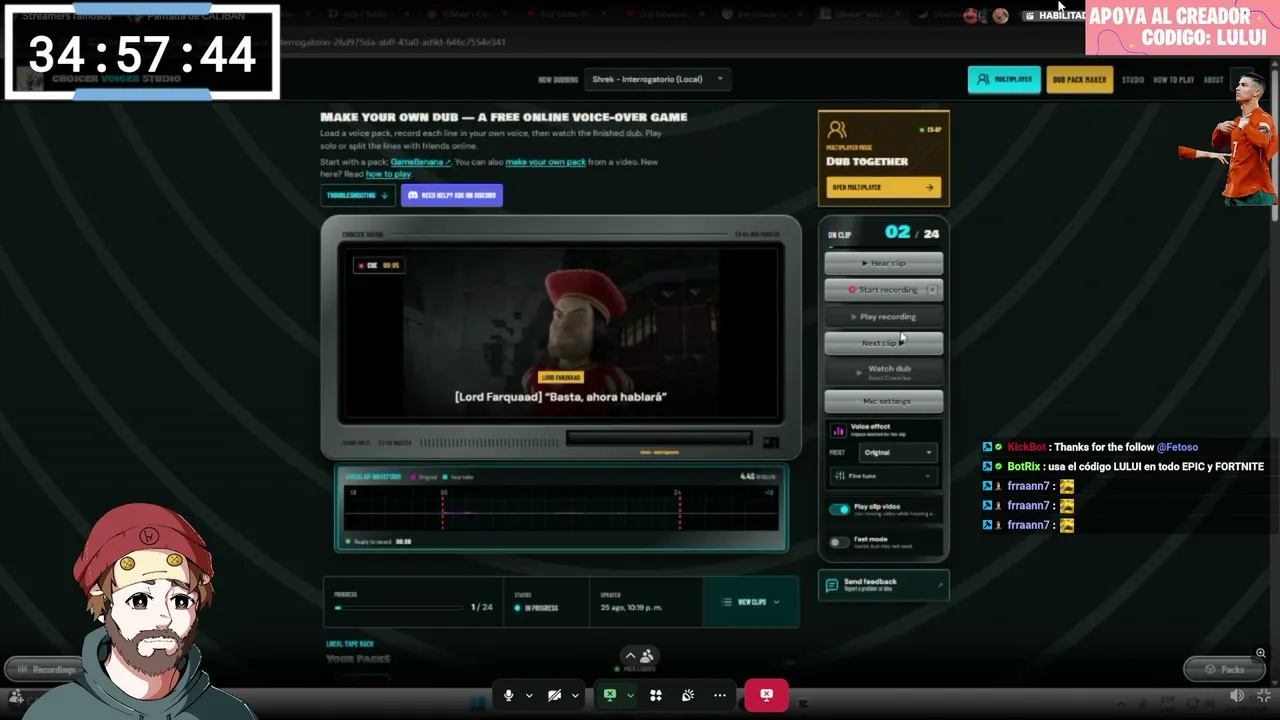The height and width of the screenshot is (720, 1280).
Task: Play back your recording
Action: [x=883, y=317]
